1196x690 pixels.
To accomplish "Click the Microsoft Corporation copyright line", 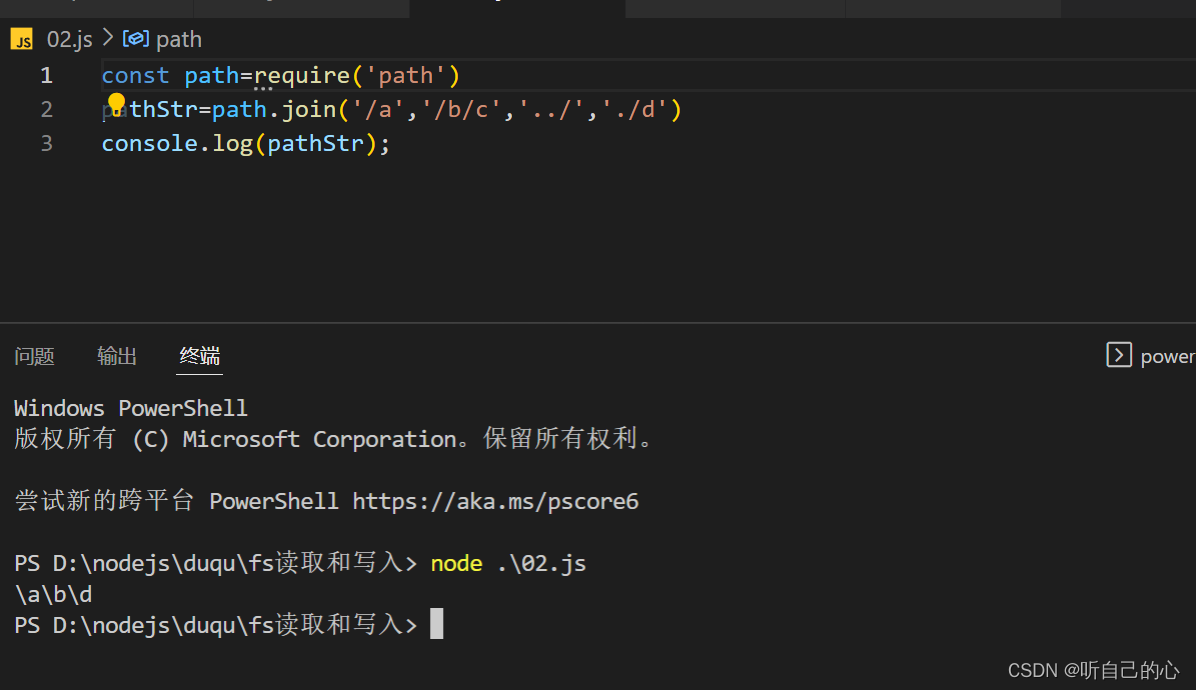I will (x=333, y=439).
